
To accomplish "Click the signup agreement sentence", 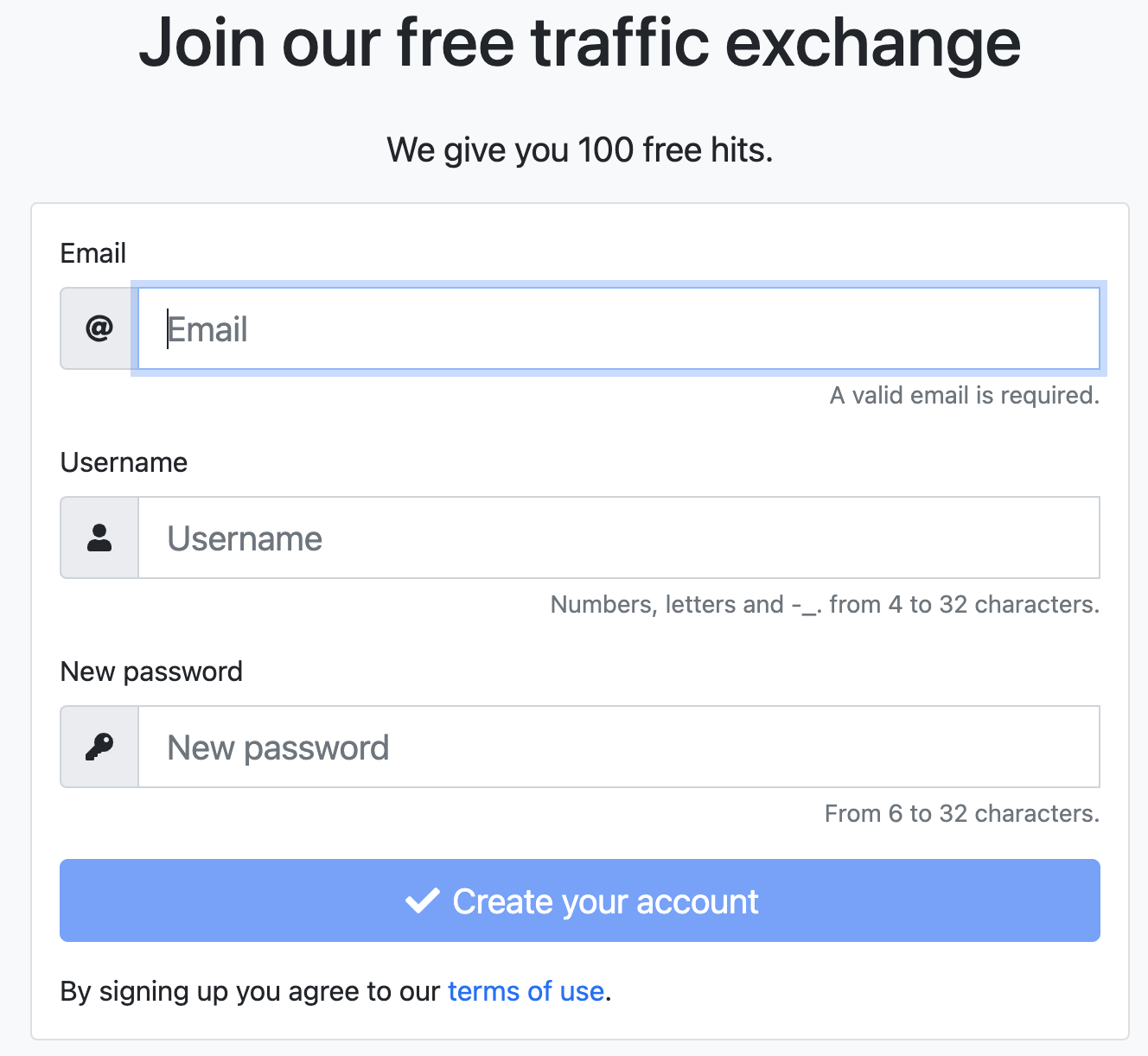I will [x=335, y=991].
